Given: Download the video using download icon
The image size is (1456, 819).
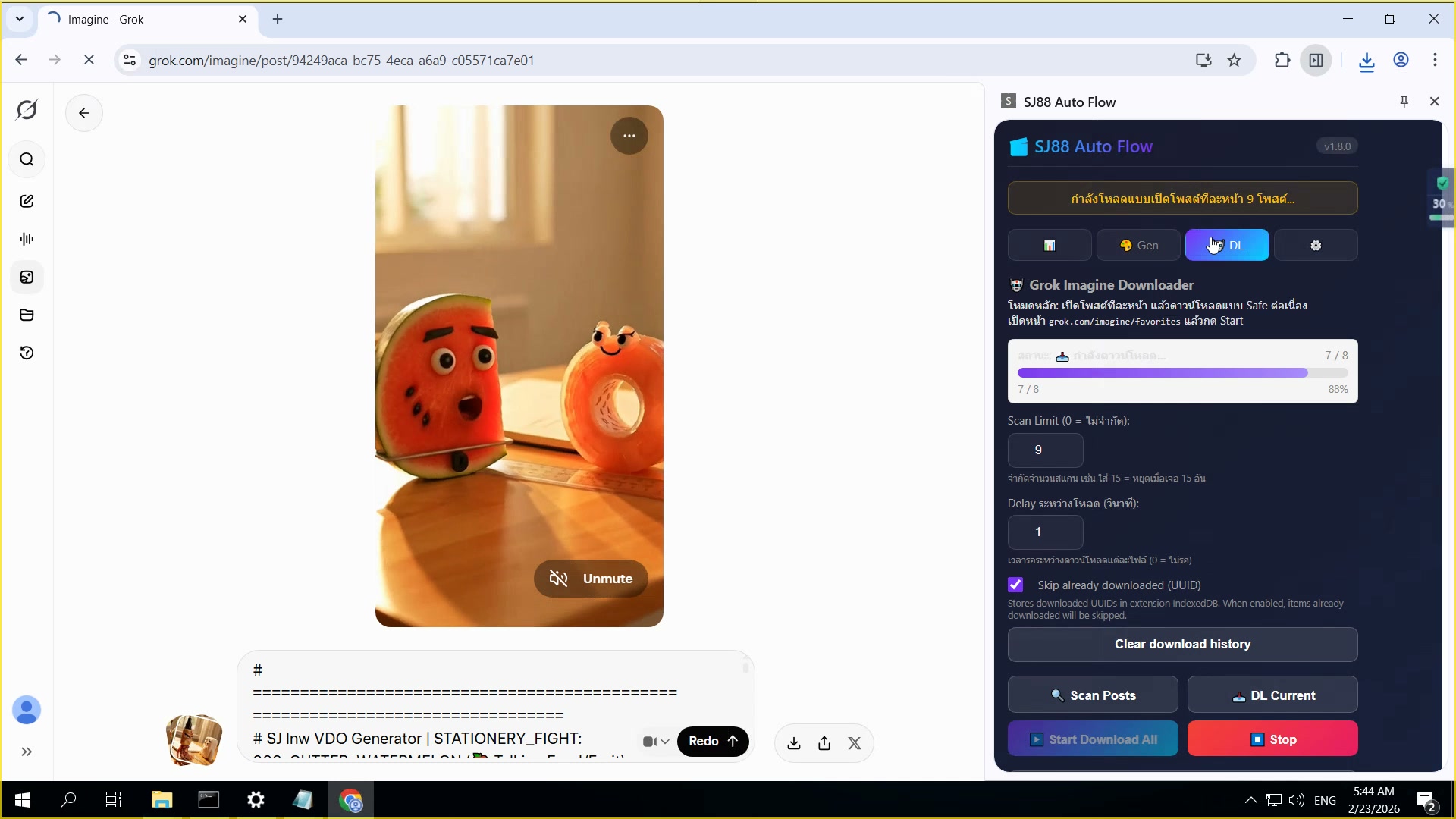Looking at the screenshot, I should pyautogui.click(x=794, y=743).
